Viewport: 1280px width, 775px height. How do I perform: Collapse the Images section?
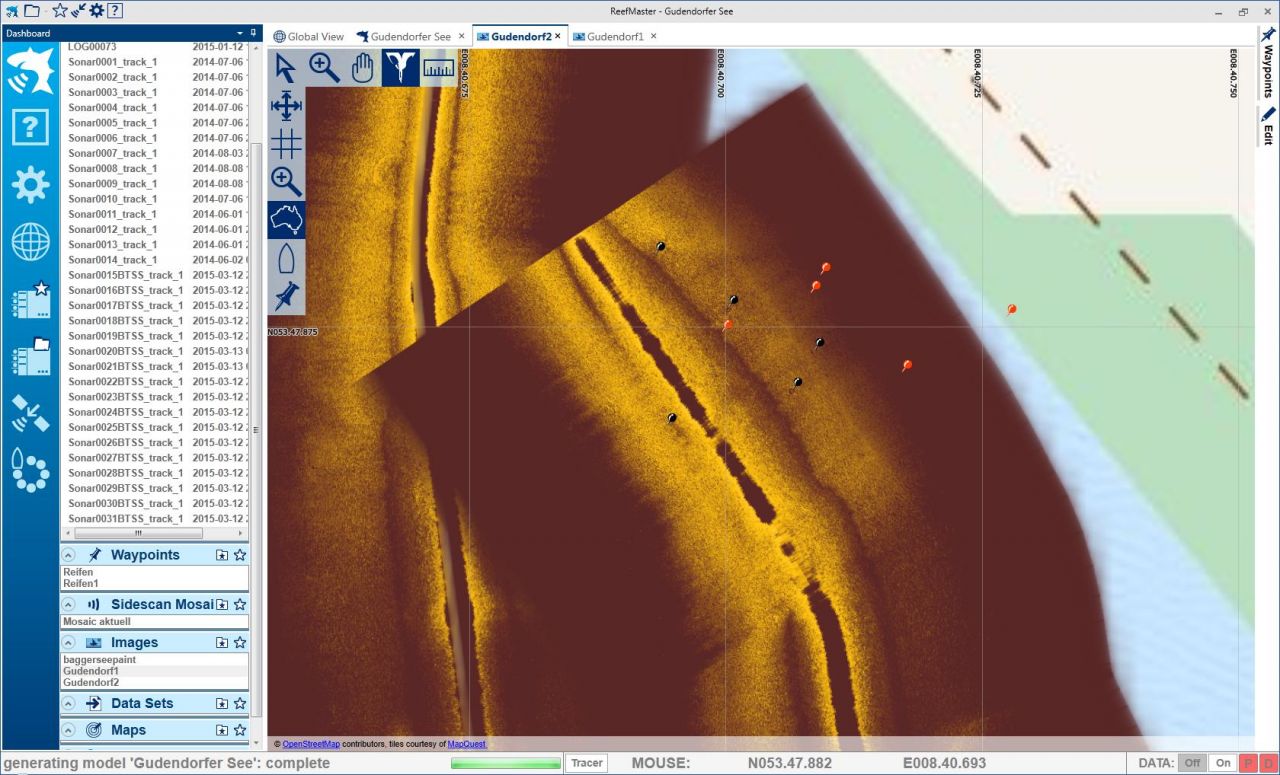tap(68, 643)
